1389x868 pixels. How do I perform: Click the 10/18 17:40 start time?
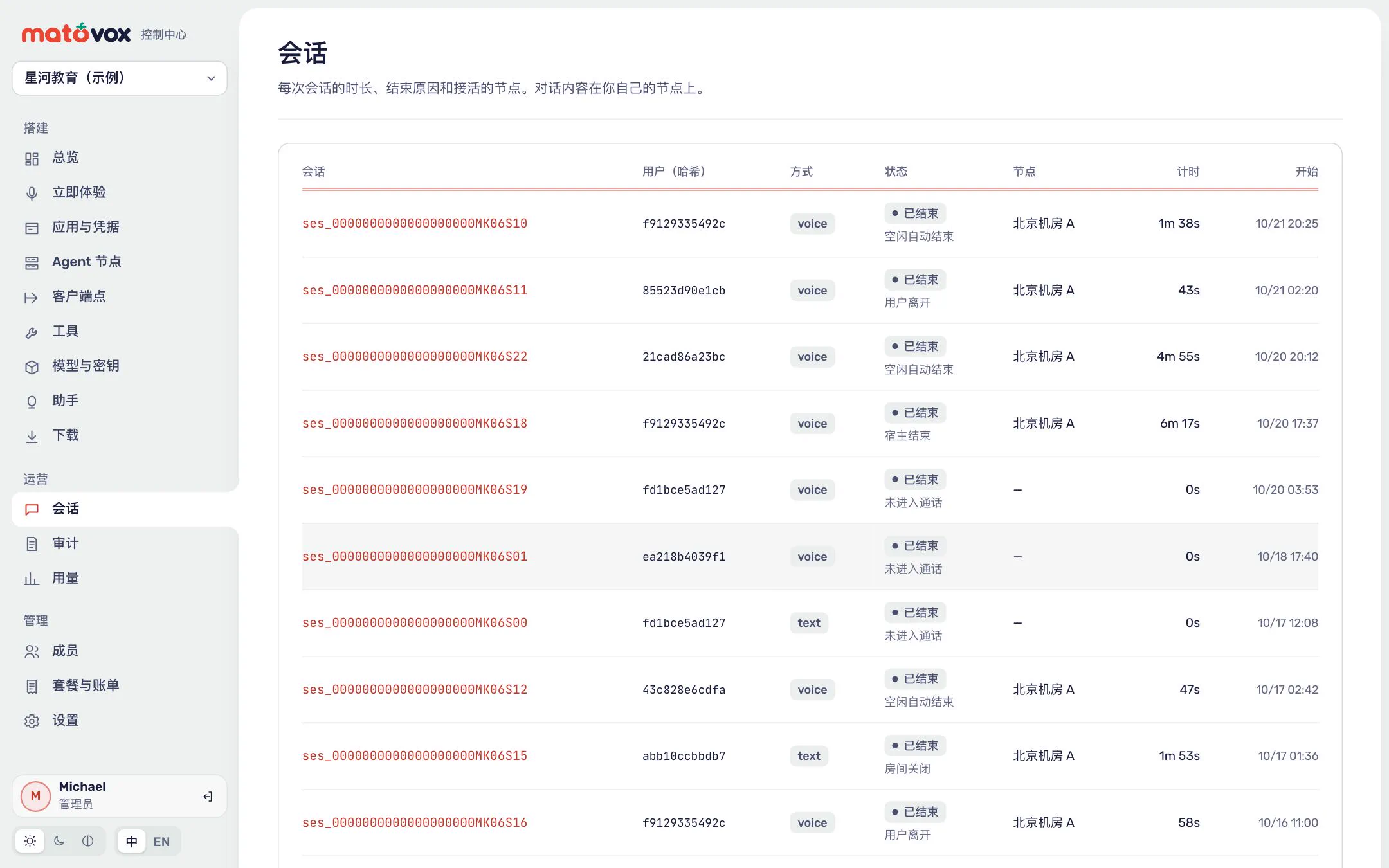click(1287, 556)
